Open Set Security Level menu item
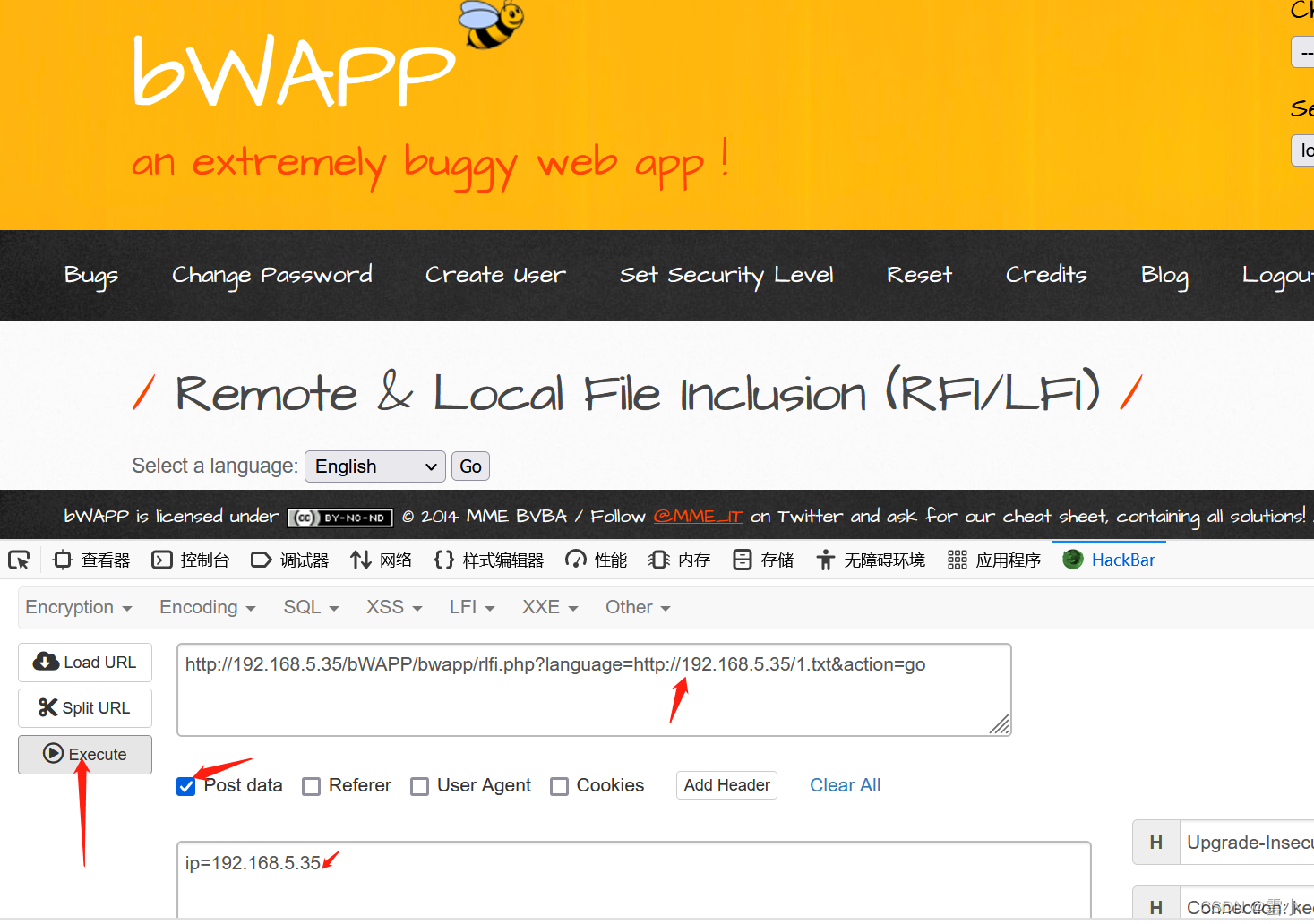Image resolution: width=1314 pixels, height=924 pixels. [726, 276]
